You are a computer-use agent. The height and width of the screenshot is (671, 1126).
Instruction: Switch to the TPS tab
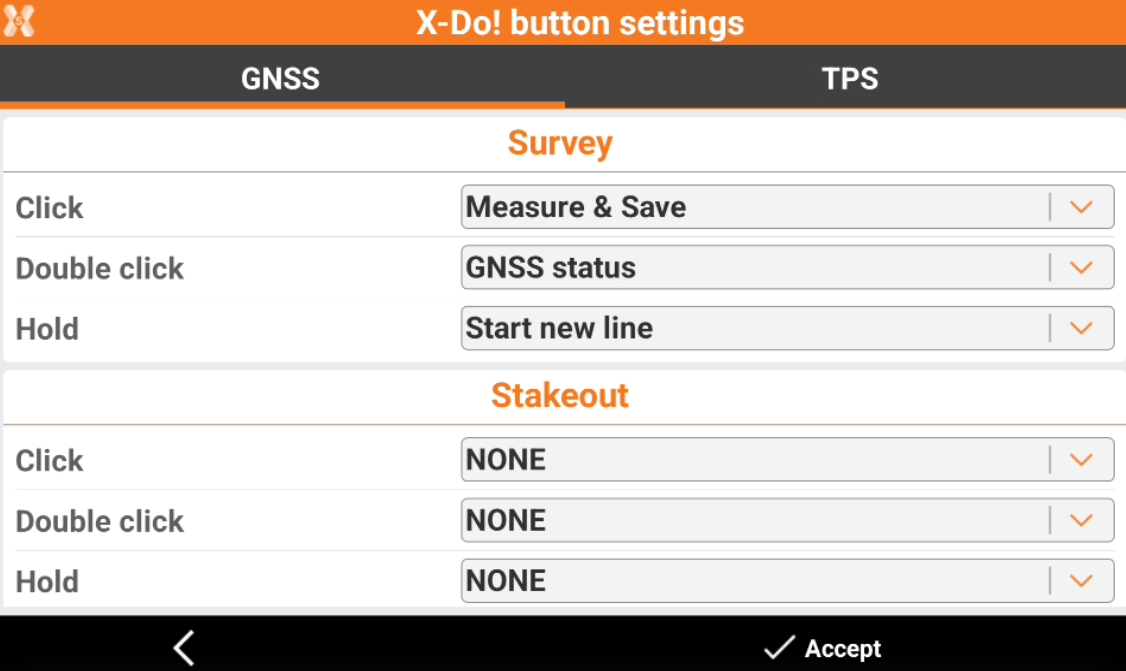click(x=849, y=78)
